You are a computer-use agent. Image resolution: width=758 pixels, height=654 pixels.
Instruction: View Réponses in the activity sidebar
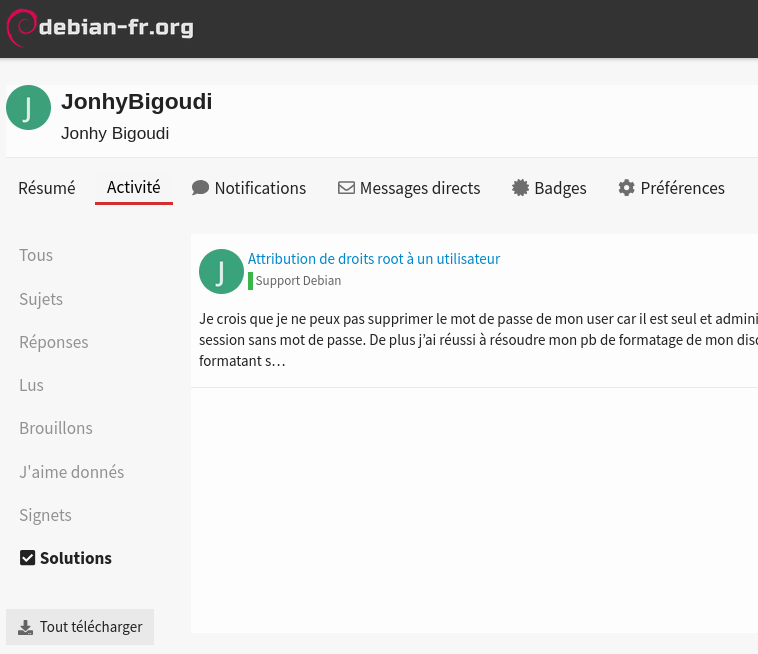(x=54, y=342)
